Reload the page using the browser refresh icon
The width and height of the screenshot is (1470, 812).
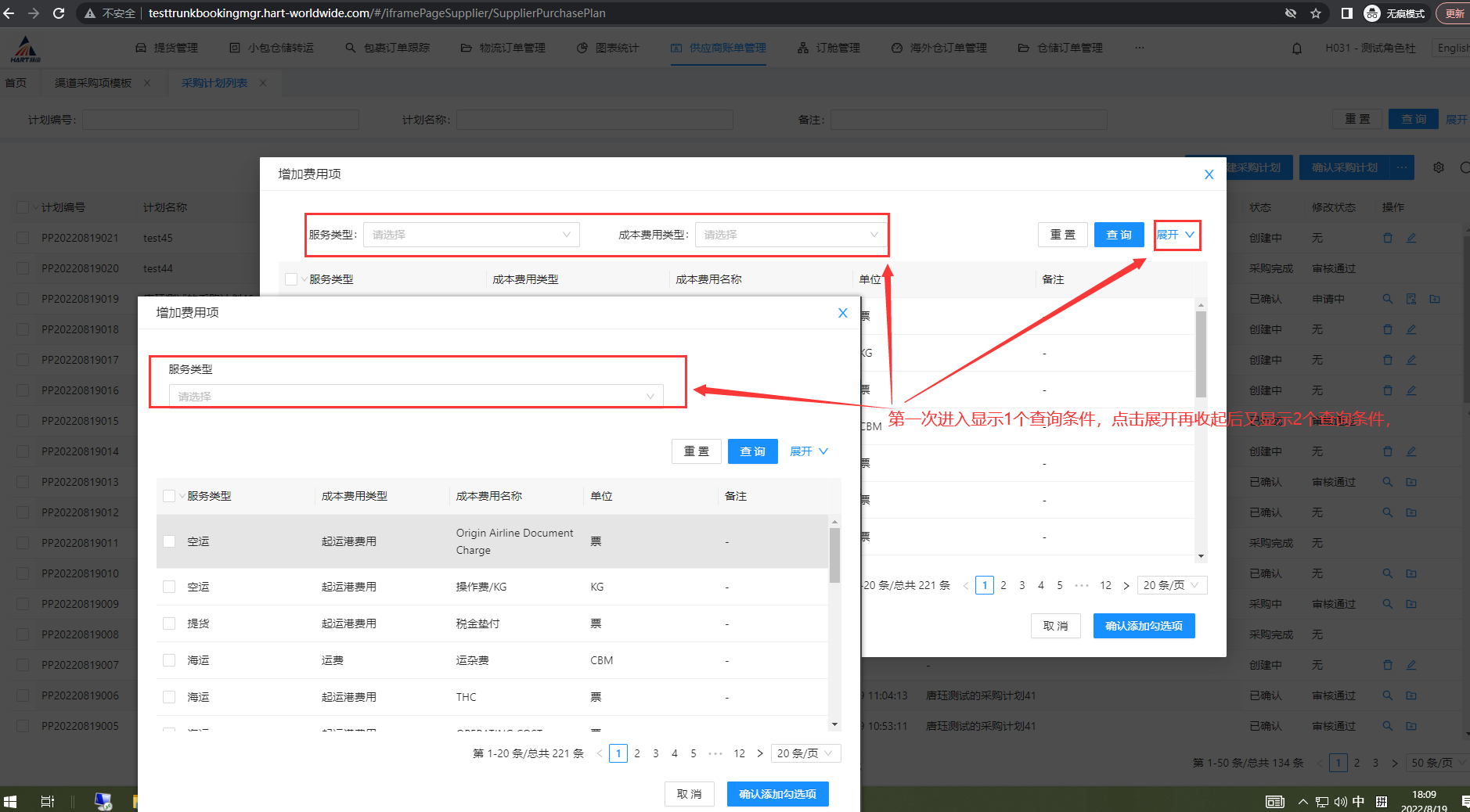(59, 13)
